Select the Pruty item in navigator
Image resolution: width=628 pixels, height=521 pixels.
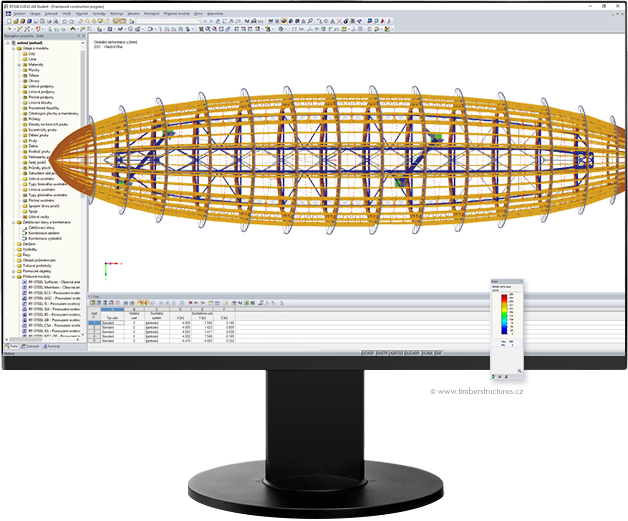coord(33,141)
